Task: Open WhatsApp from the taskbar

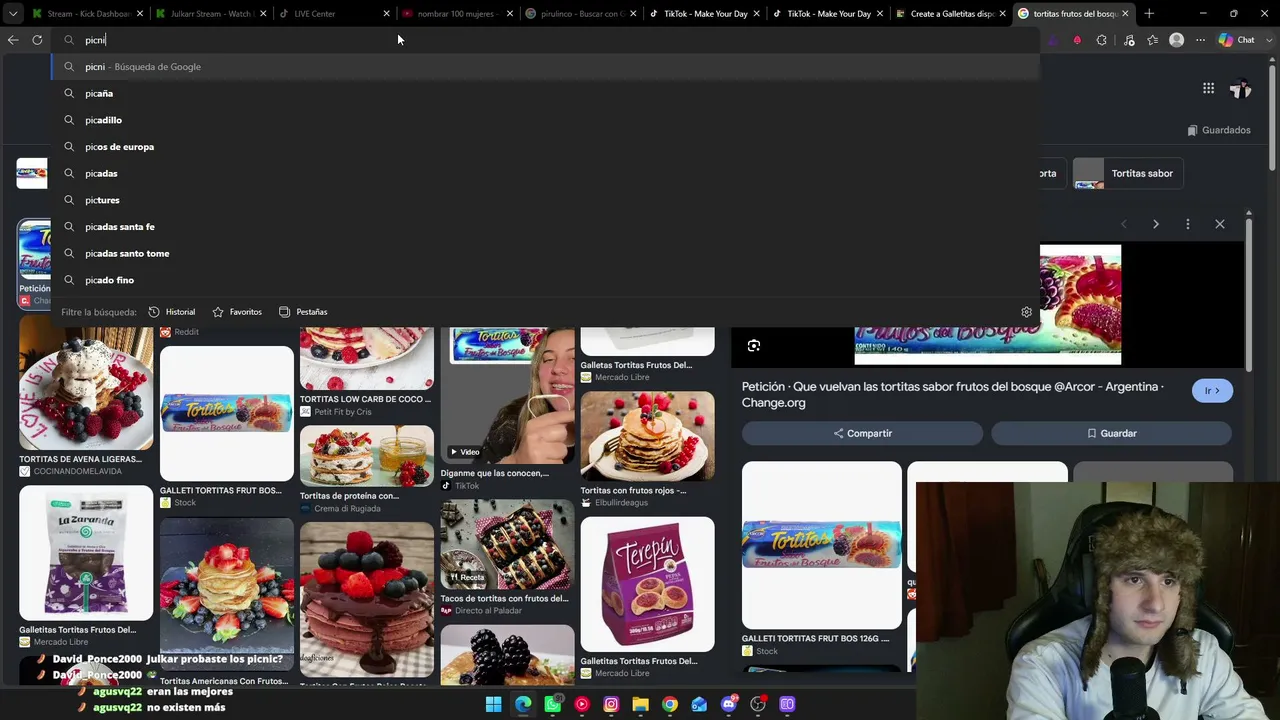Action: click(552, 704)
